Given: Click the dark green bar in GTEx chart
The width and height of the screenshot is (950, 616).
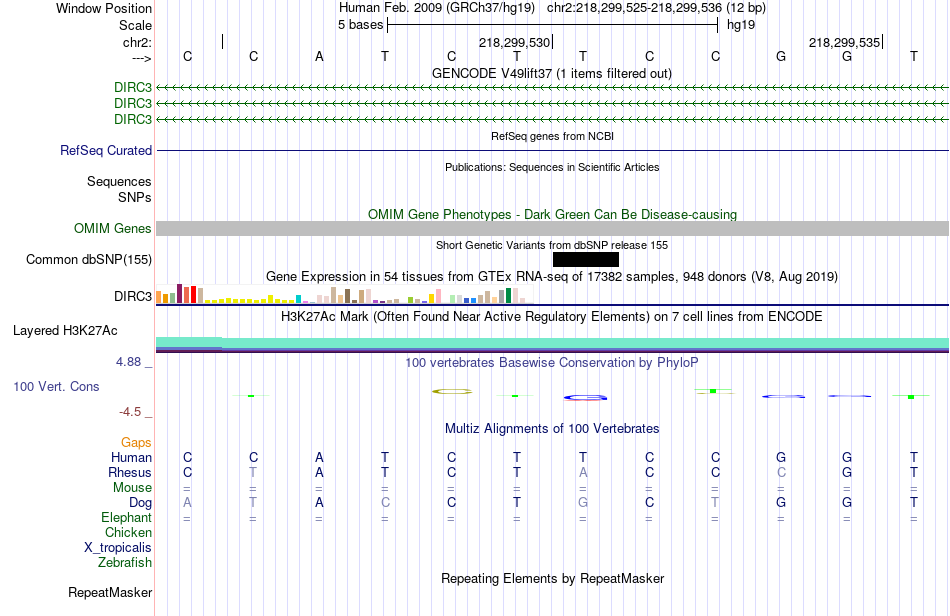Looking at the screenshot, I should click(x=508, y=296).
